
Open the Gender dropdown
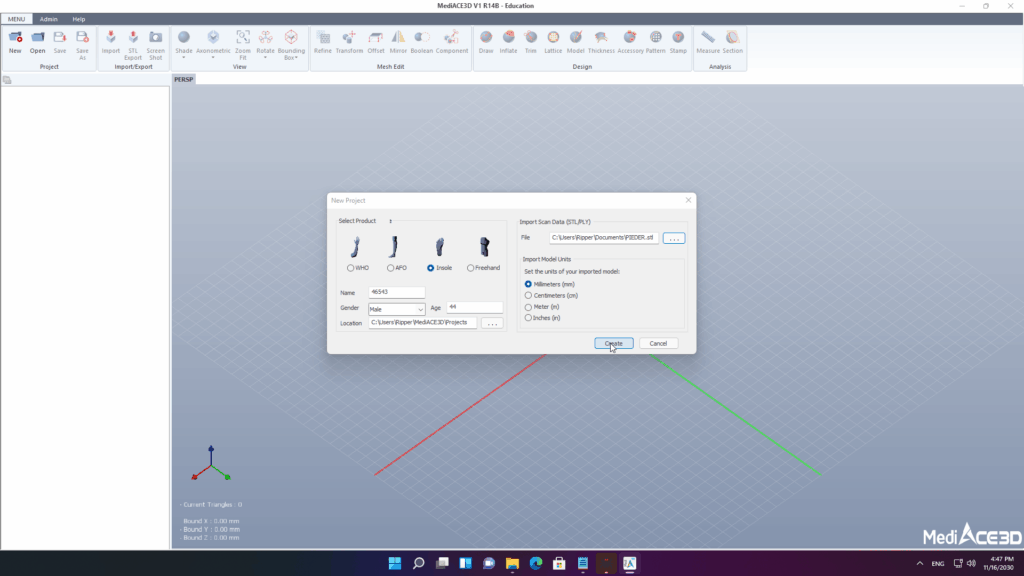(397, 309)
